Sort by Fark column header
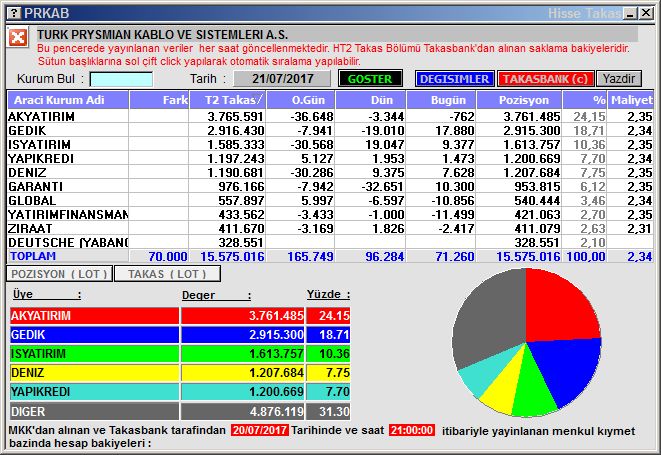The height and width of the screenshot is (455, 661). 159,100
